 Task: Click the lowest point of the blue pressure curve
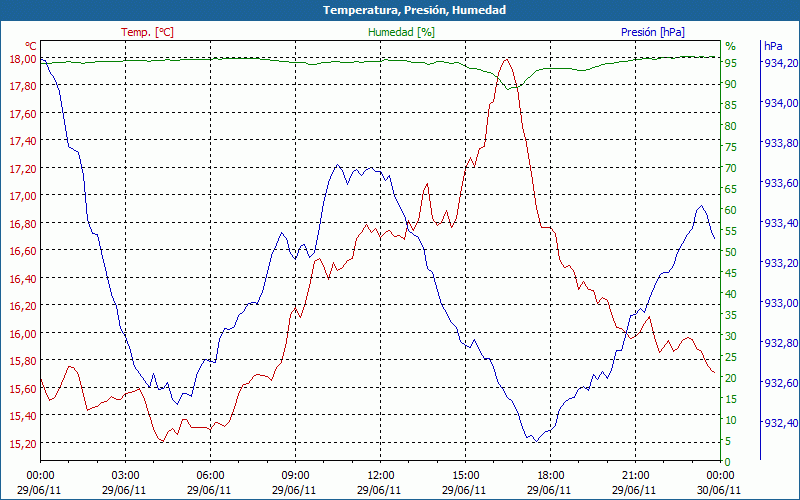(536, 441)
